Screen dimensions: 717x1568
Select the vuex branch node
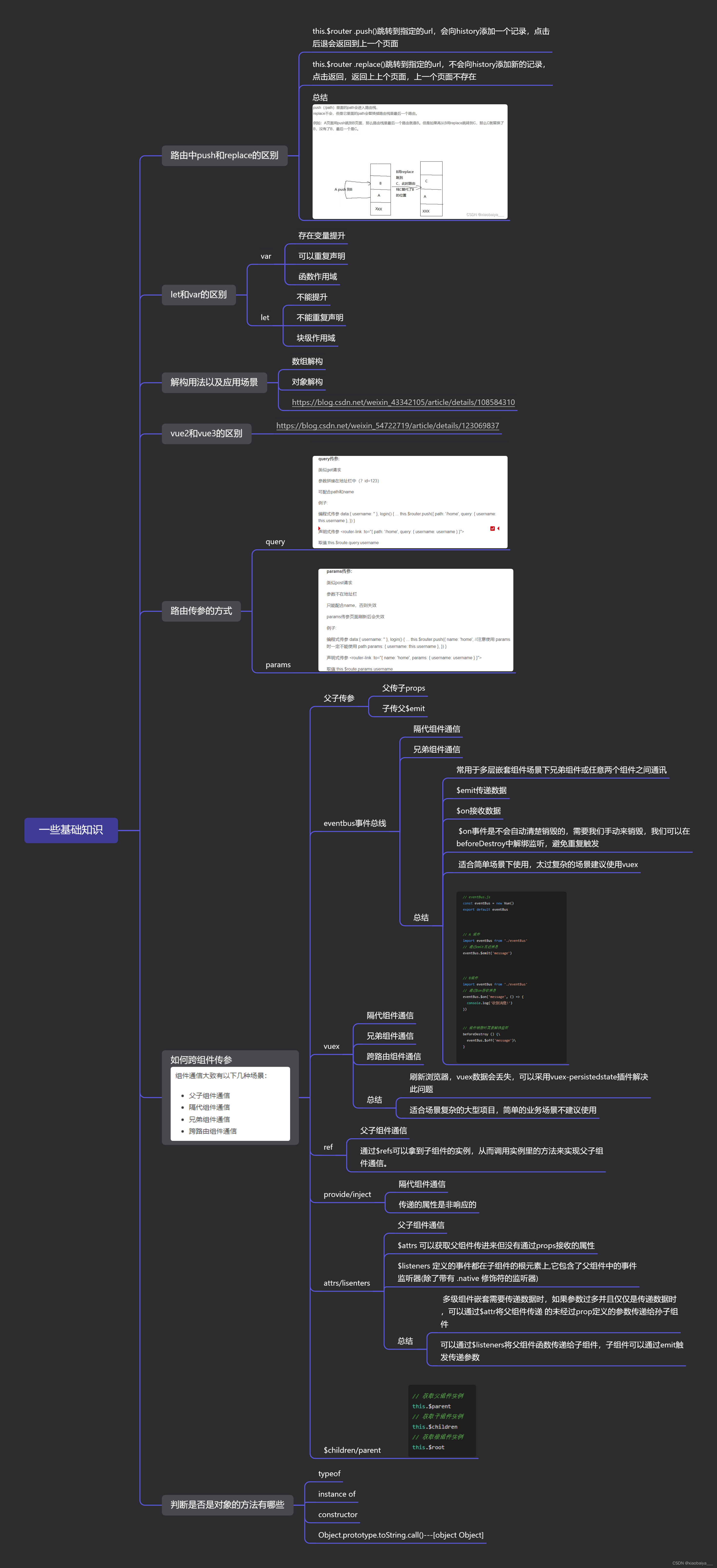click(x=331, y=1046)
